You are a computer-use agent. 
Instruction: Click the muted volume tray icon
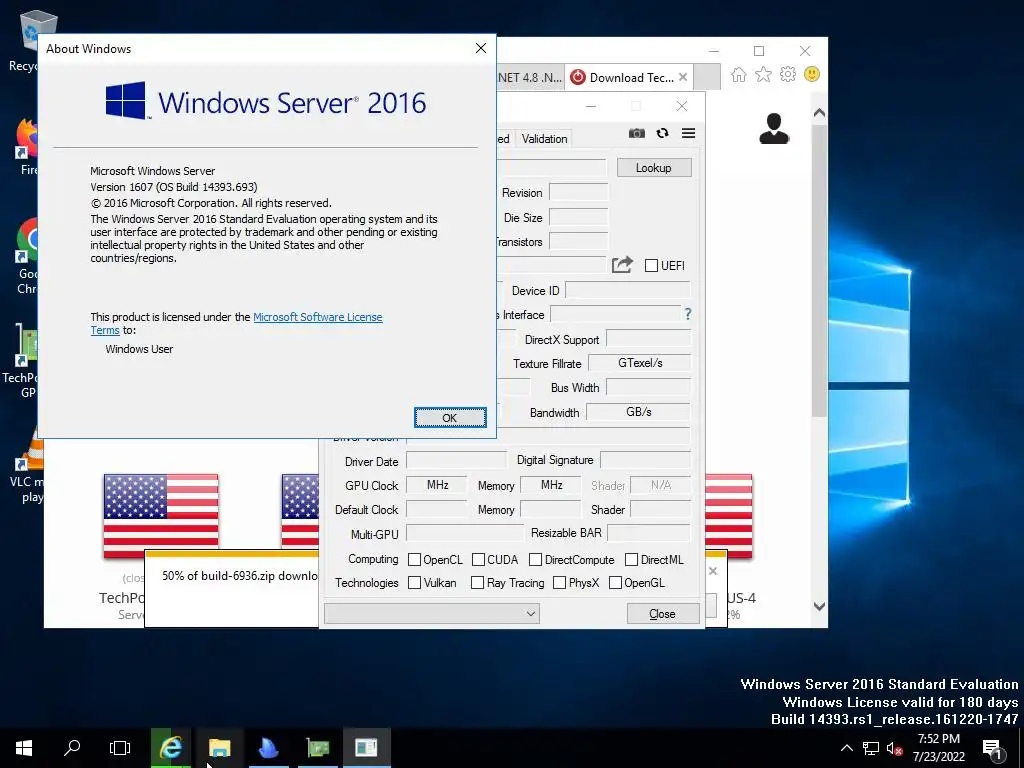point(894,748)
